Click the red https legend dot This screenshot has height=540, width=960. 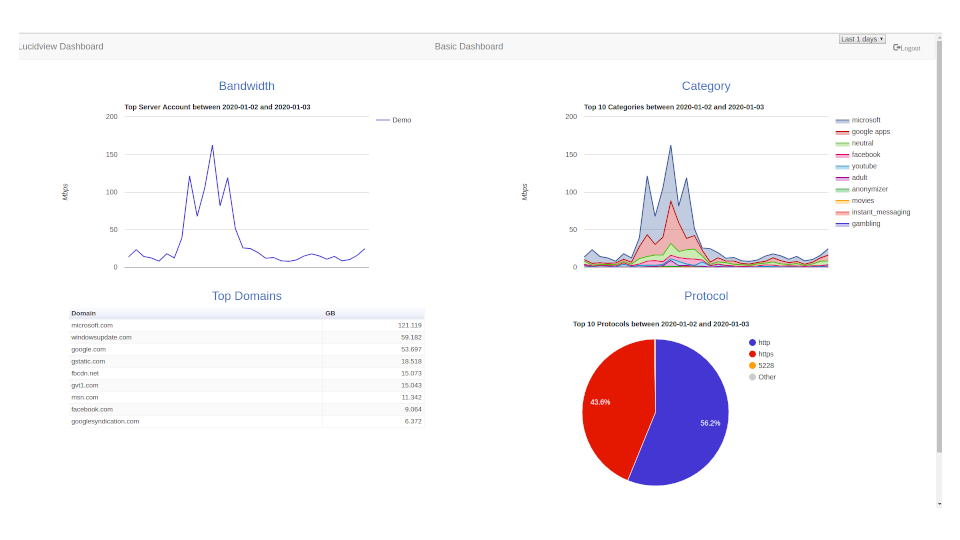(752, 354)
